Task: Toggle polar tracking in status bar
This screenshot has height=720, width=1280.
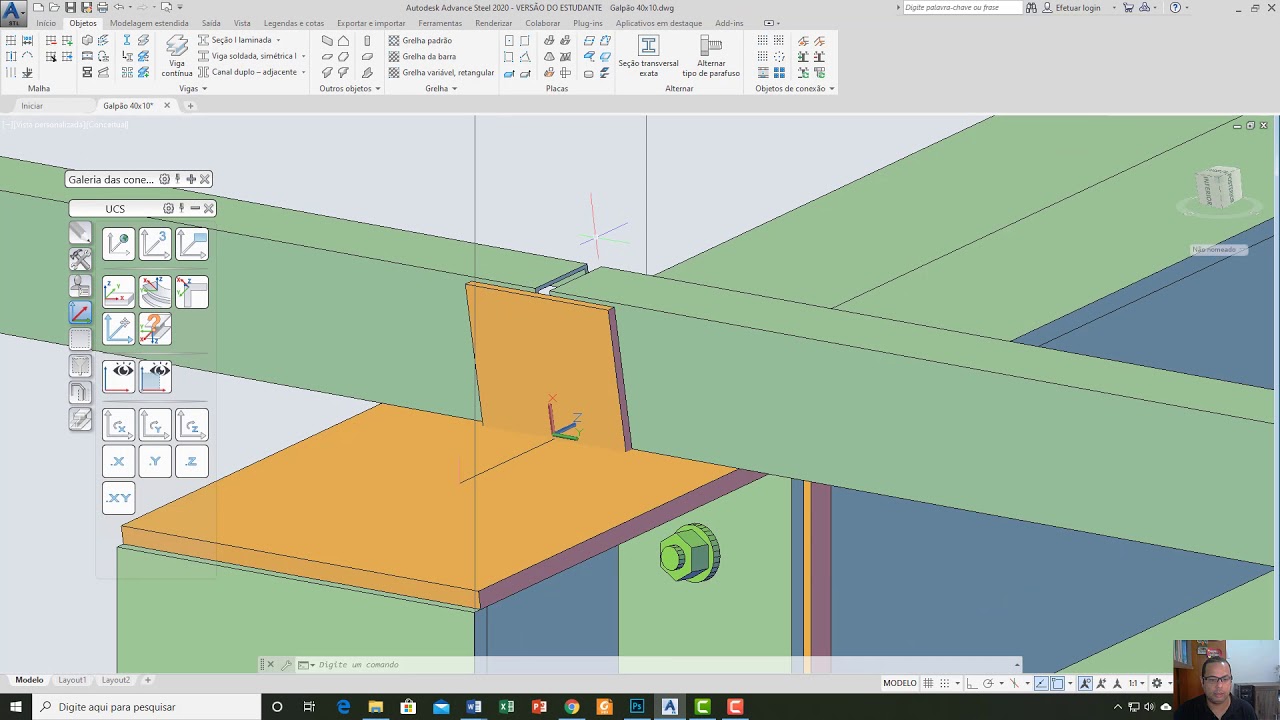Action: (988, 683)
